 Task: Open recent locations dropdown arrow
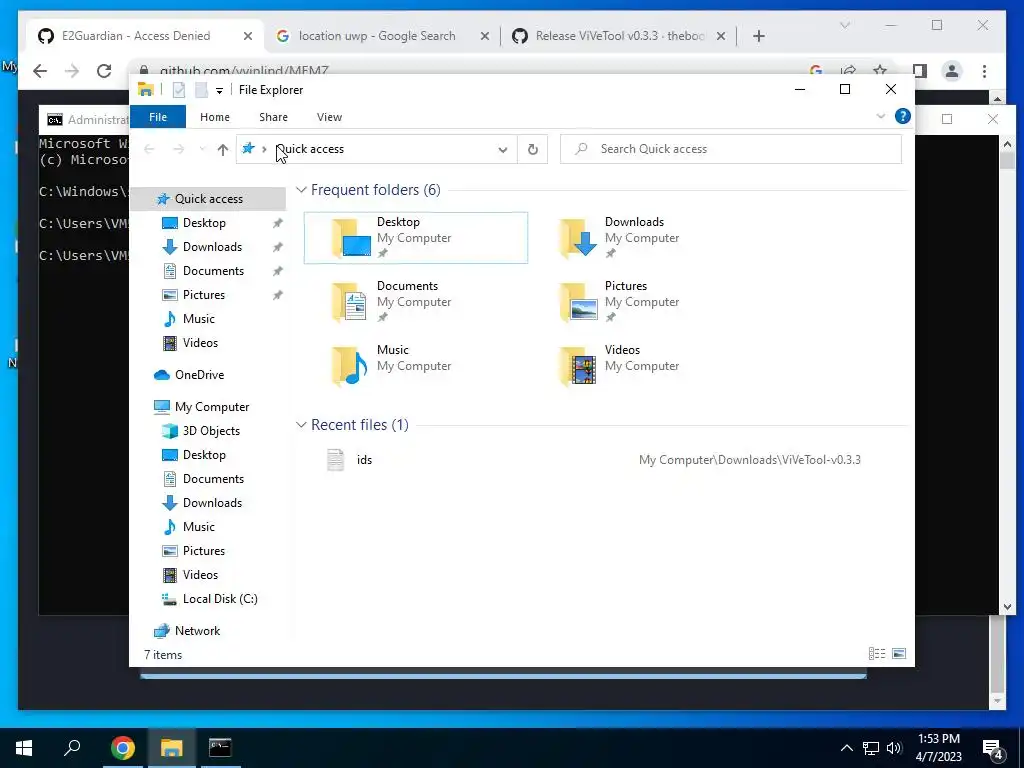[x=202, y=150]
